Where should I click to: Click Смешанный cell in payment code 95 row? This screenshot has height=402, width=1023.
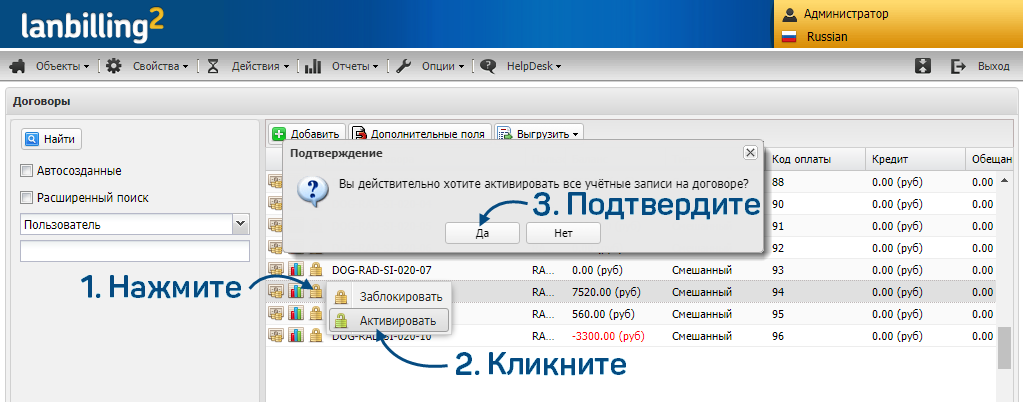(x=702, y=314)
